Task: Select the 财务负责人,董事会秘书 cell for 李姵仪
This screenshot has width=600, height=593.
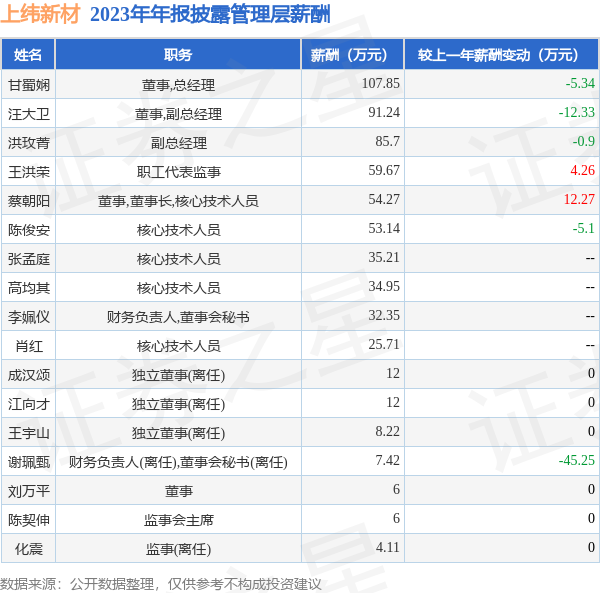Action: click(x=178, y=317)
